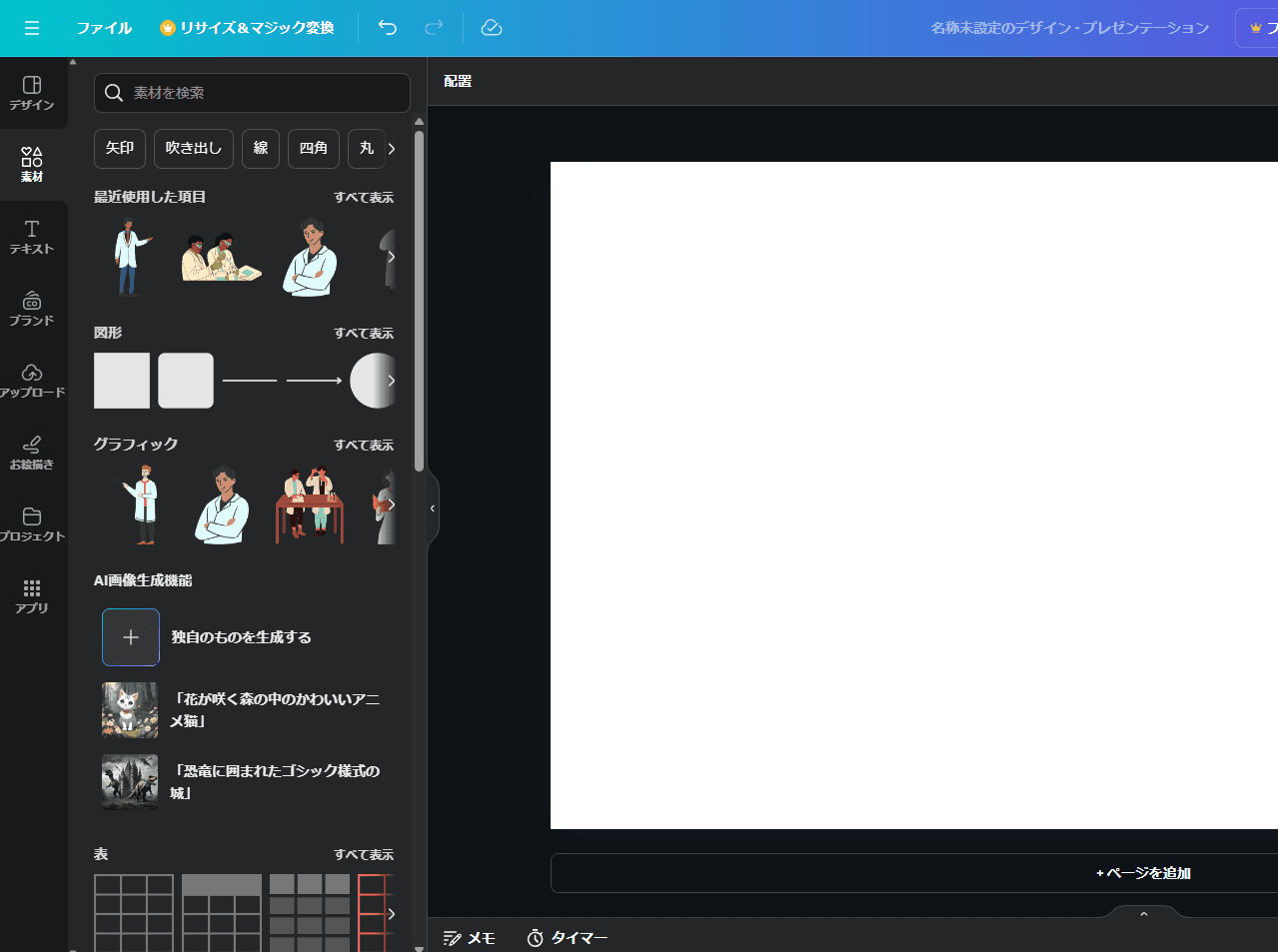Expand the page thumbnails with the up chevron
Image resolution: width=1278 pixels, height=952 pixels.
click(x=1144, y=914)
